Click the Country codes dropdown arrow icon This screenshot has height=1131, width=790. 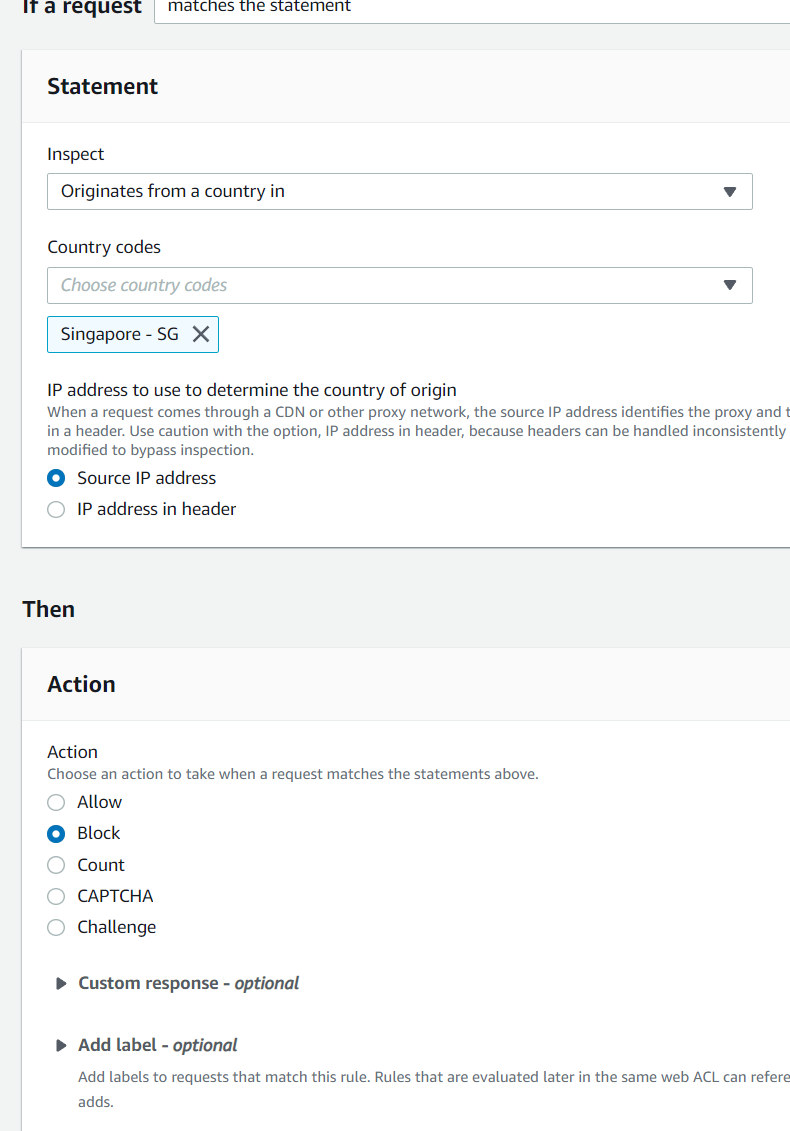pos(729,286)
